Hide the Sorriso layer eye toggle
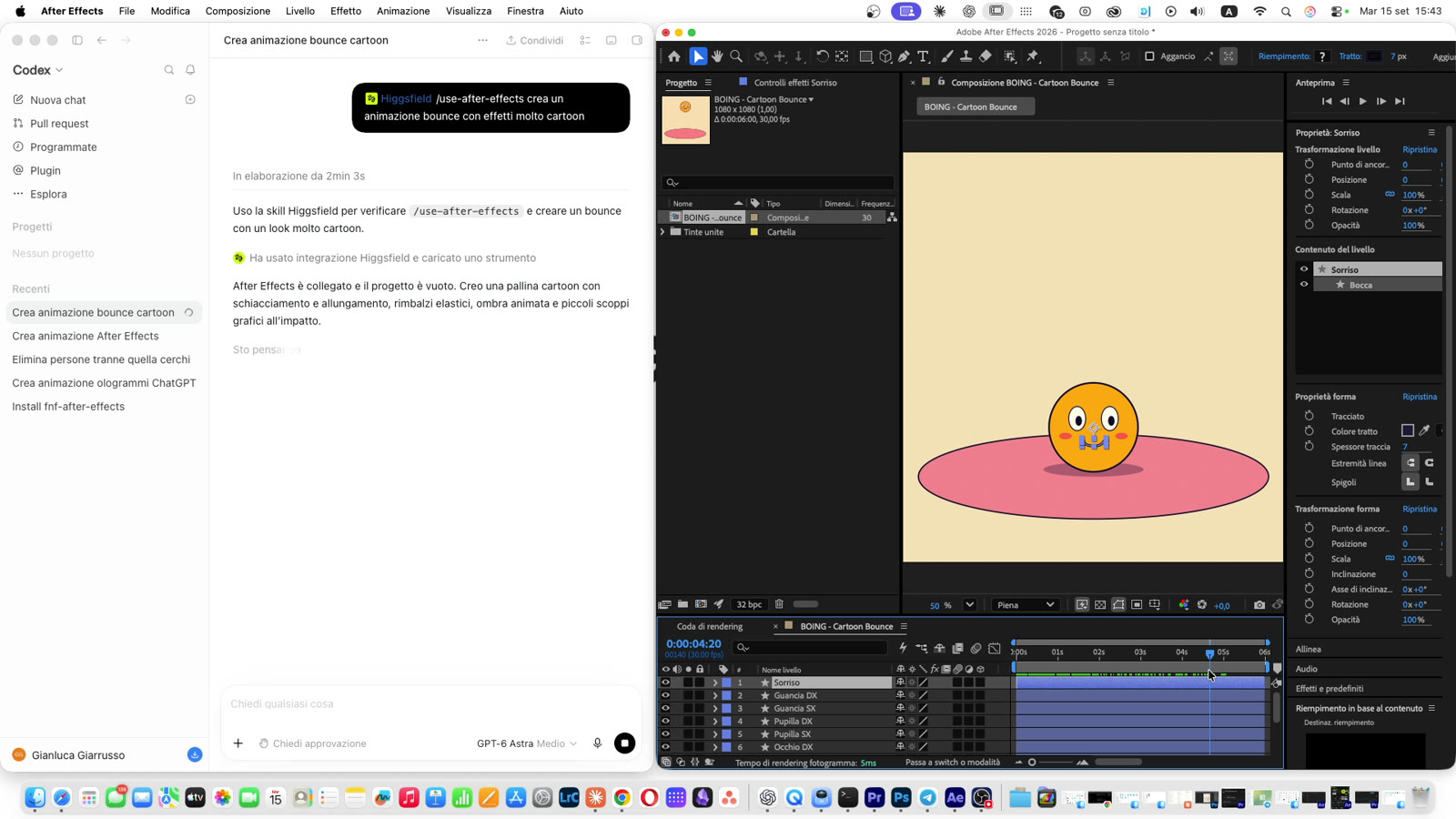The image size is (1456, 819). [x=665, y=682]
